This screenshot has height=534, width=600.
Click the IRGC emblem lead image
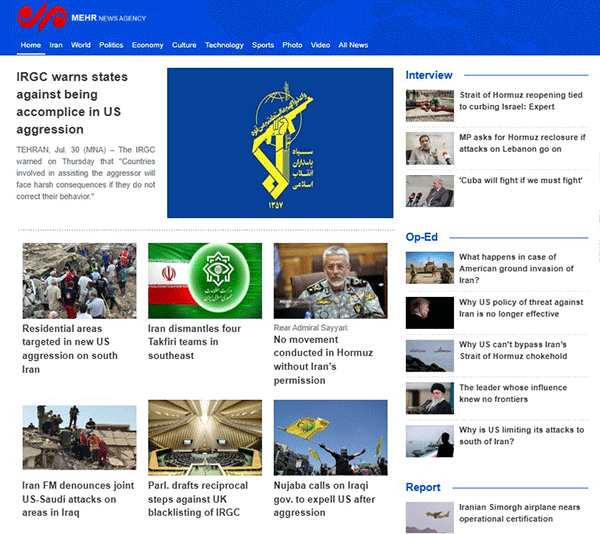tap(280, 143)
